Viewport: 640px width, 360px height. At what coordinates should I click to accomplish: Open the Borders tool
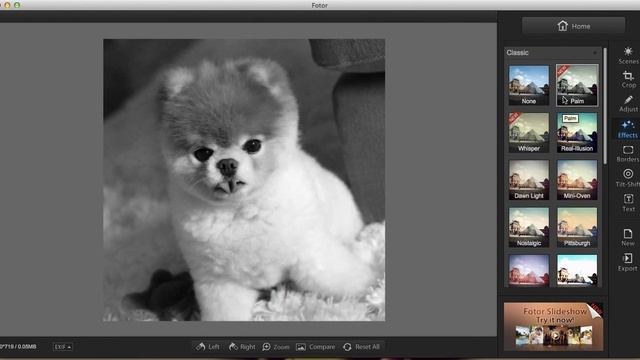pyautogui.click(x=628, y=153)
